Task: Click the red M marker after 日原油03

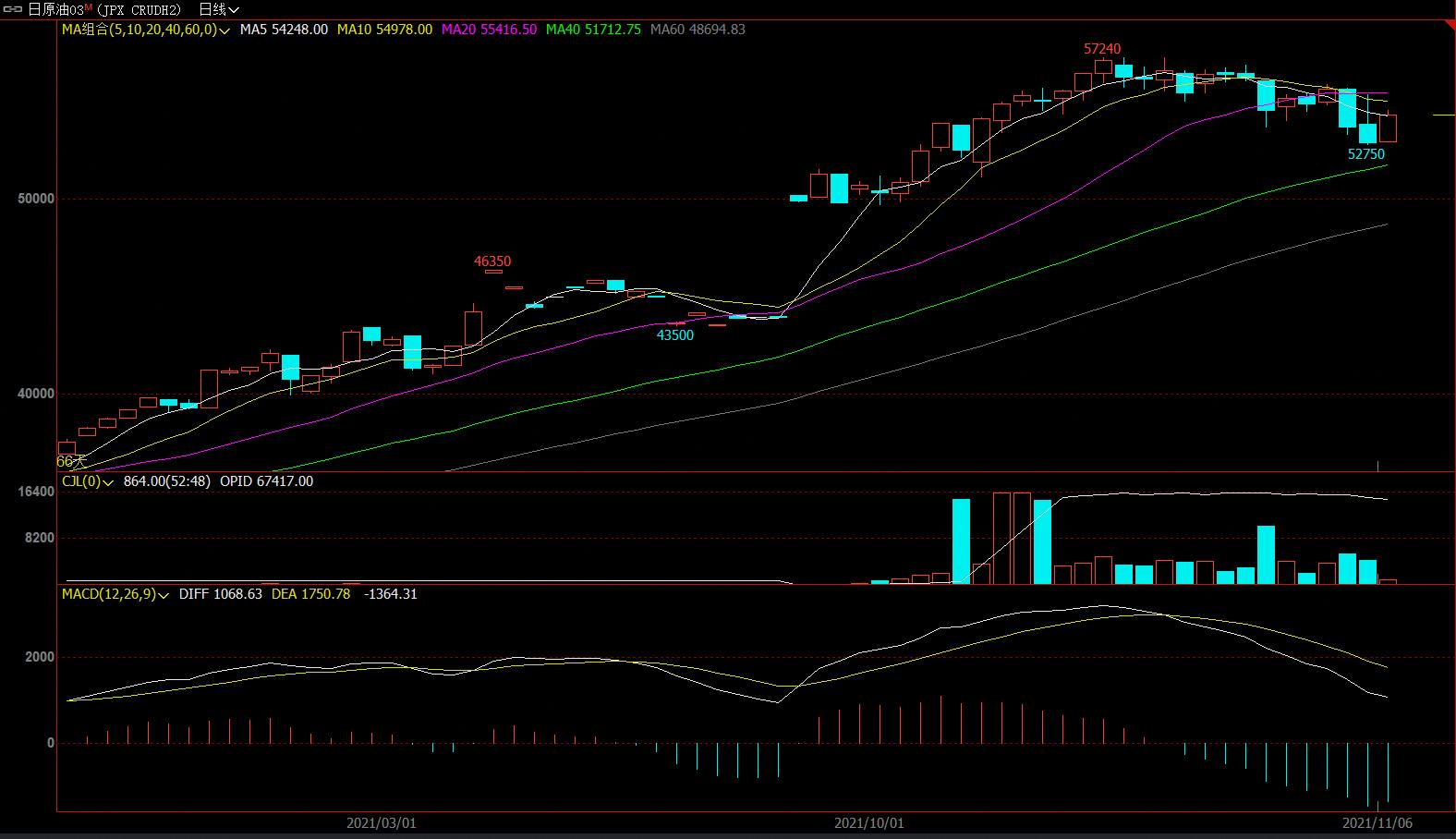Action: pos(89,7)
